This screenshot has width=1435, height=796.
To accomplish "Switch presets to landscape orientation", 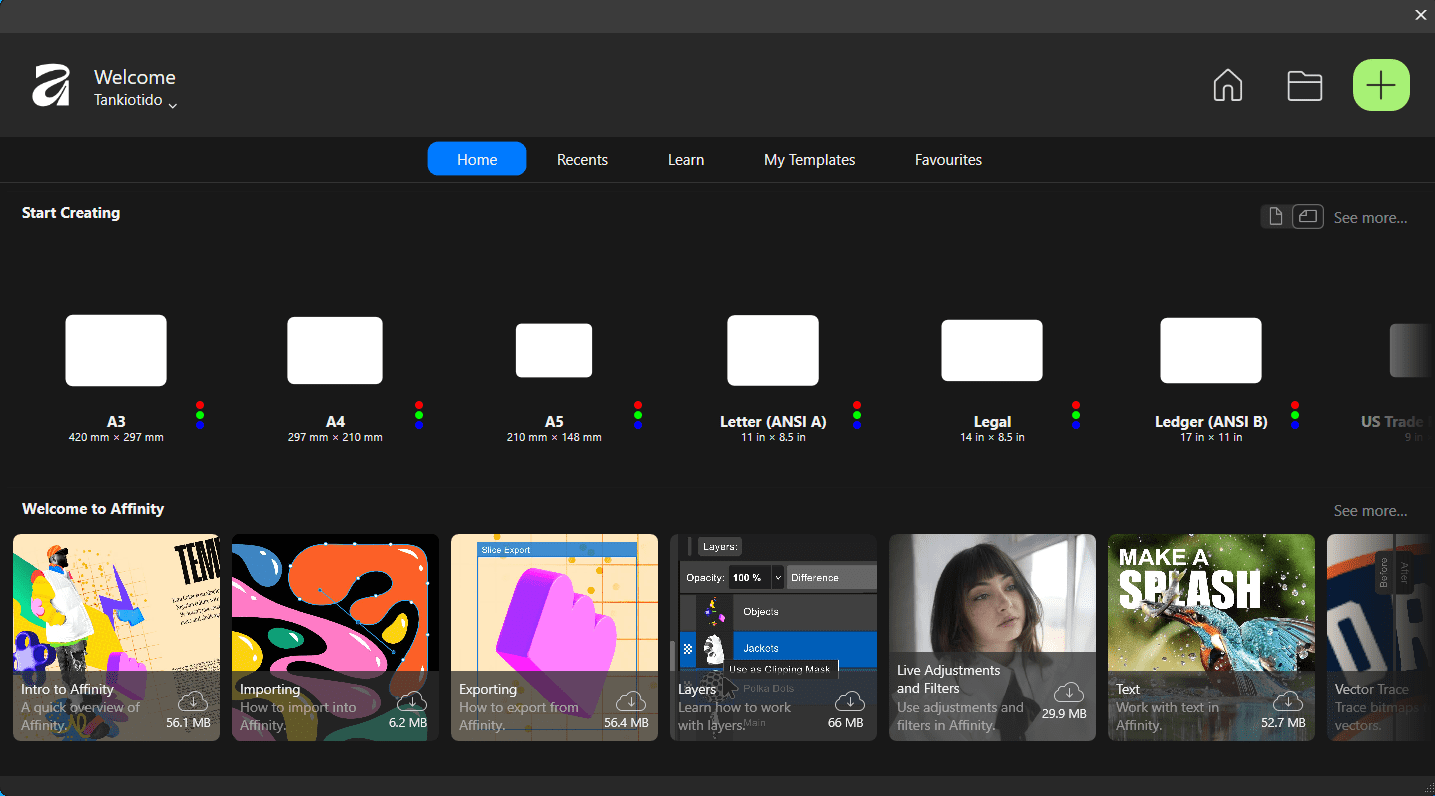I will pyautogui.click(x=1308, y=217).
